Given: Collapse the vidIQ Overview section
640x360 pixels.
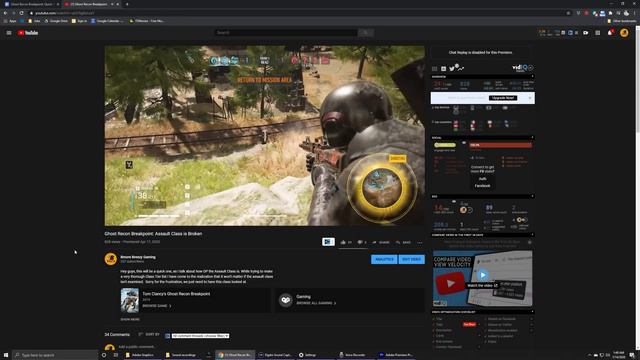Looking at the screenshot, I should (x=532, y=76).
